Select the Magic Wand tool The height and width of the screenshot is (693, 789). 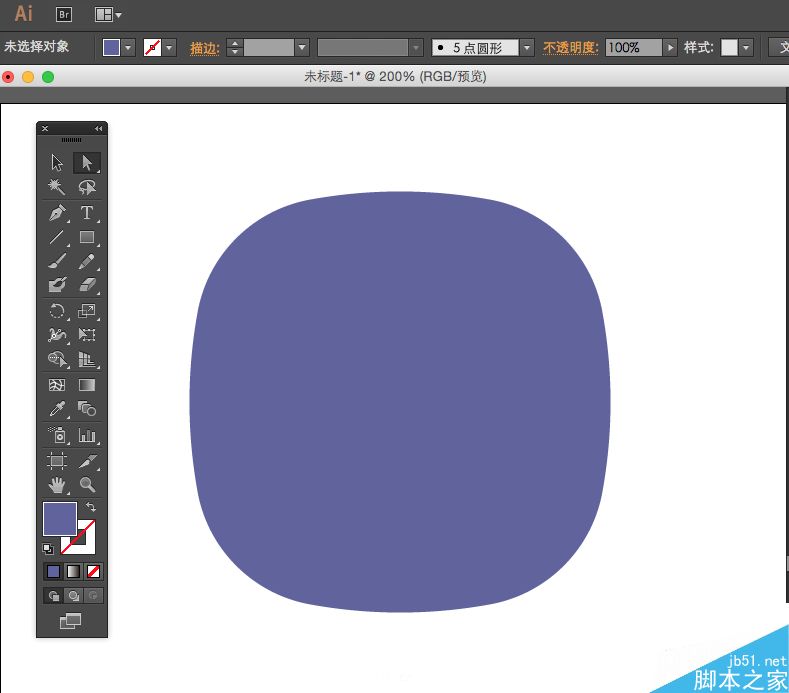click(57, 187)
